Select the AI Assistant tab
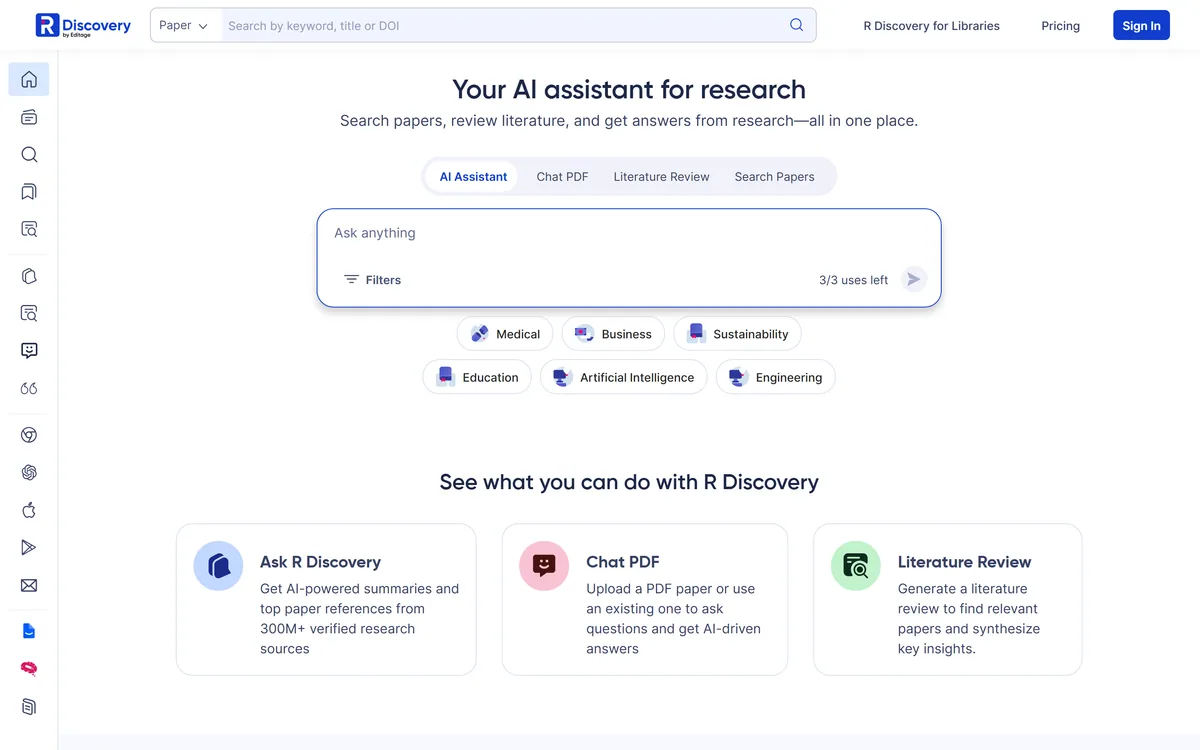Screen dimensions: 1200x750 [473, 177]
